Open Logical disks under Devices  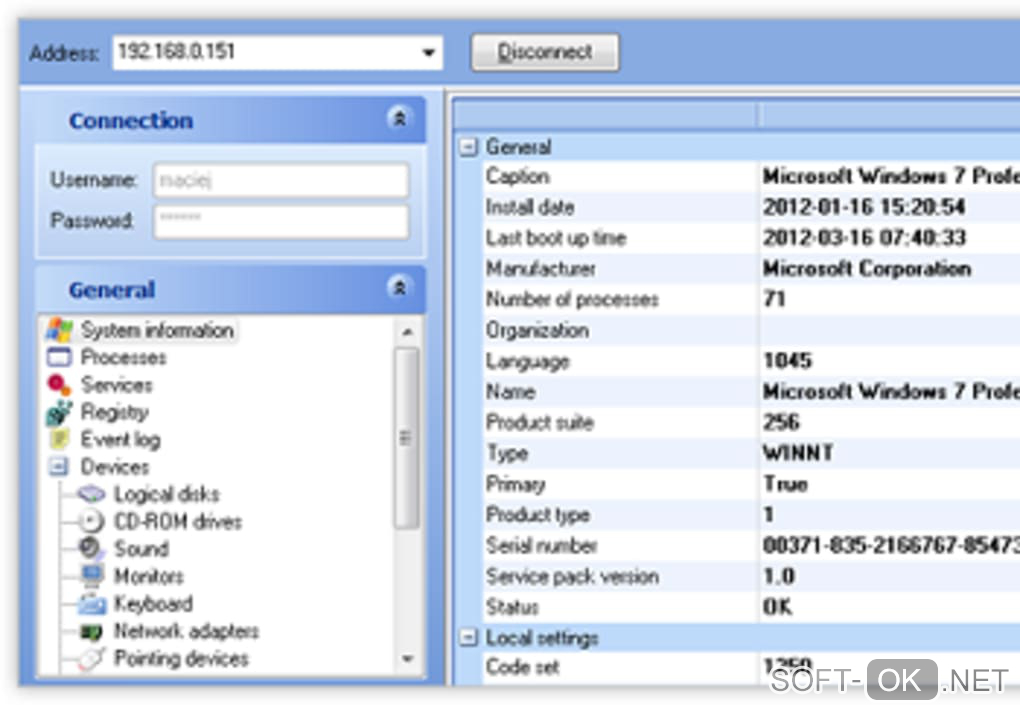(167, 494)
